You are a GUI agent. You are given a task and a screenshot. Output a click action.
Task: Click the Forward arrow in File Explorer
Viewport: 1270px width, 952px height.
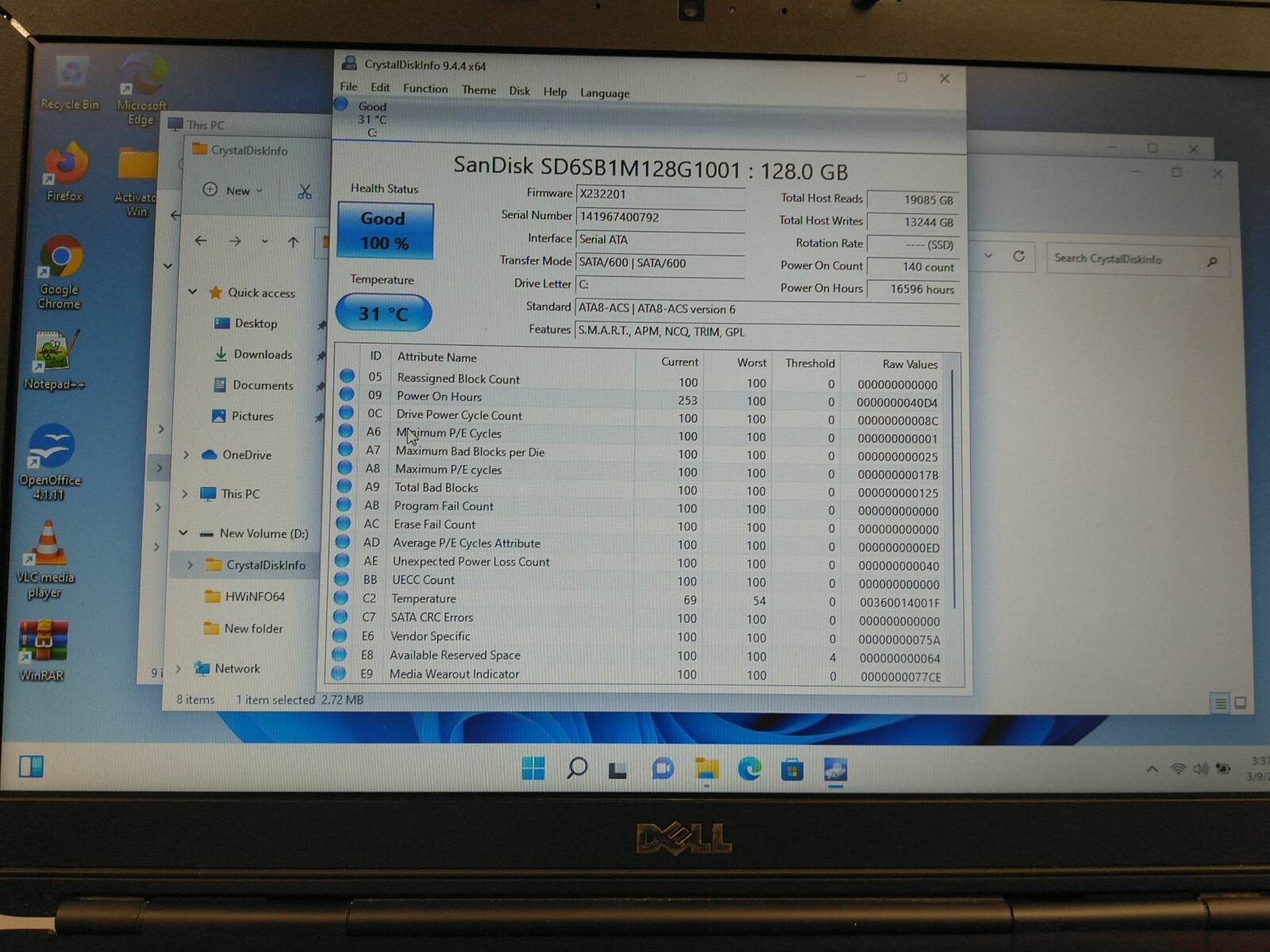pyautogui.click(x=235, y=241)
